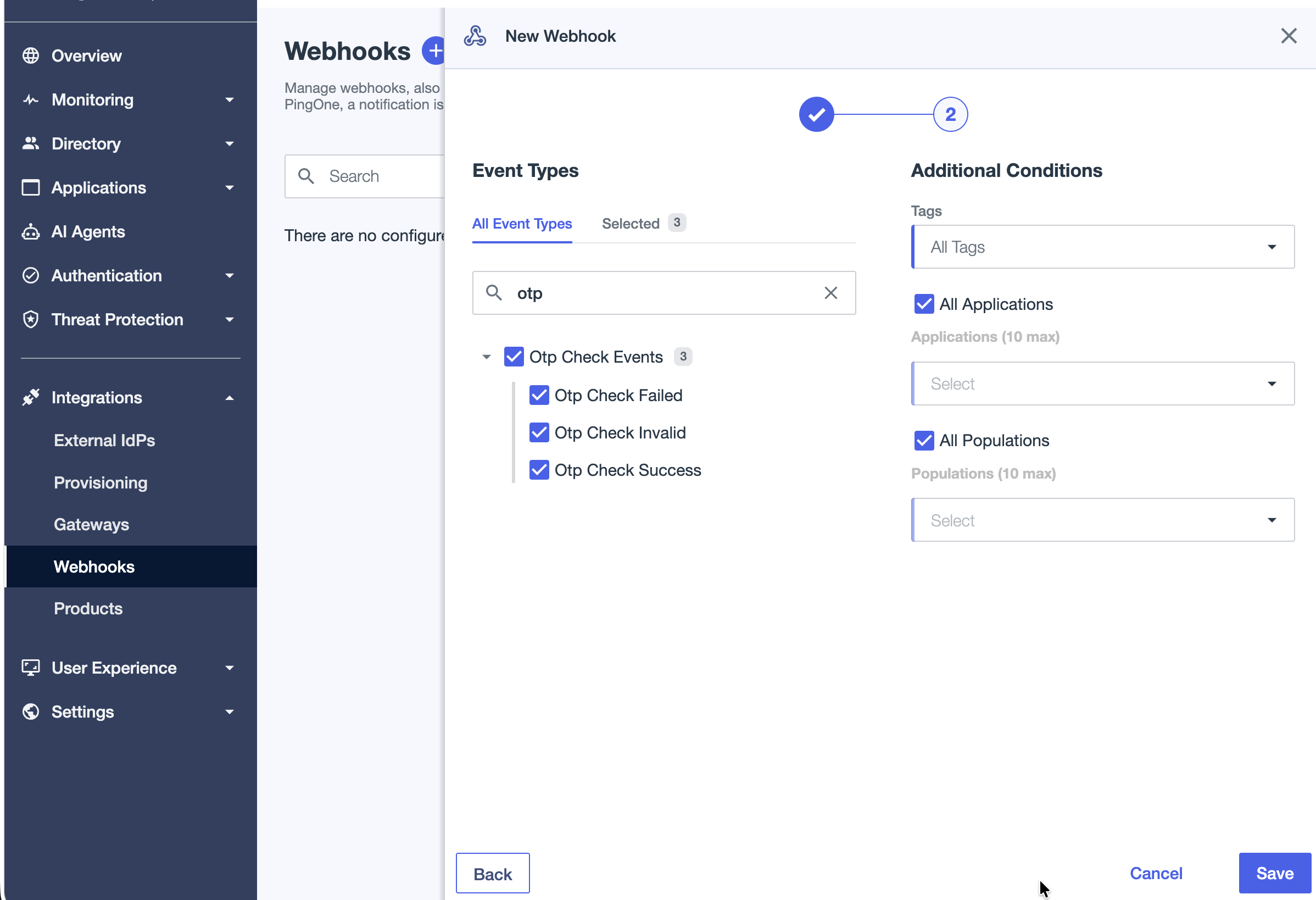Collapse the Otp Check Events tree arrow
1316x900 pixels.
pos(487,357)
